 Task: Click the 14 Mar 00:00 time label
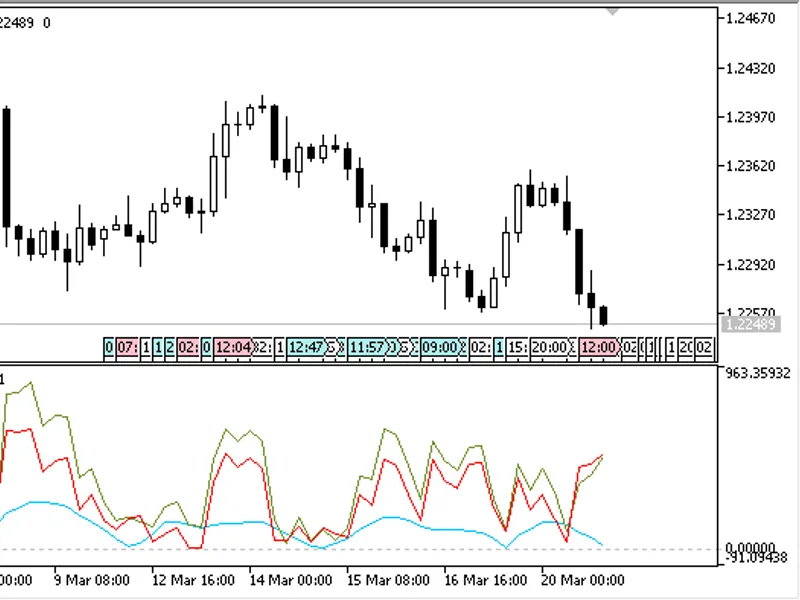tap(291, 581)
